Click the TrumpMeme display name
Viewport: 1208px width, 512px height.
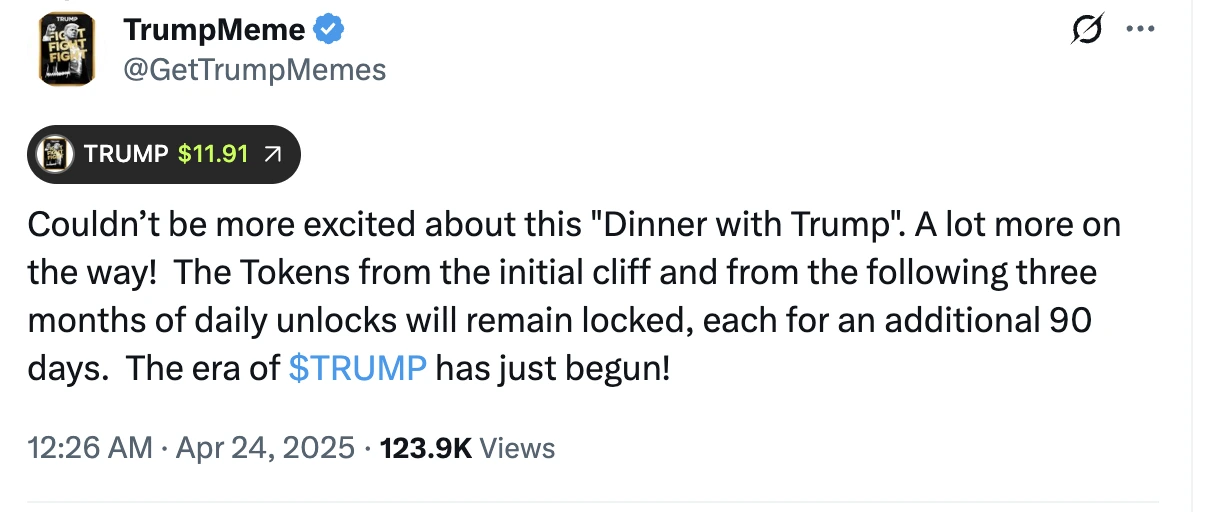[214, 30]
